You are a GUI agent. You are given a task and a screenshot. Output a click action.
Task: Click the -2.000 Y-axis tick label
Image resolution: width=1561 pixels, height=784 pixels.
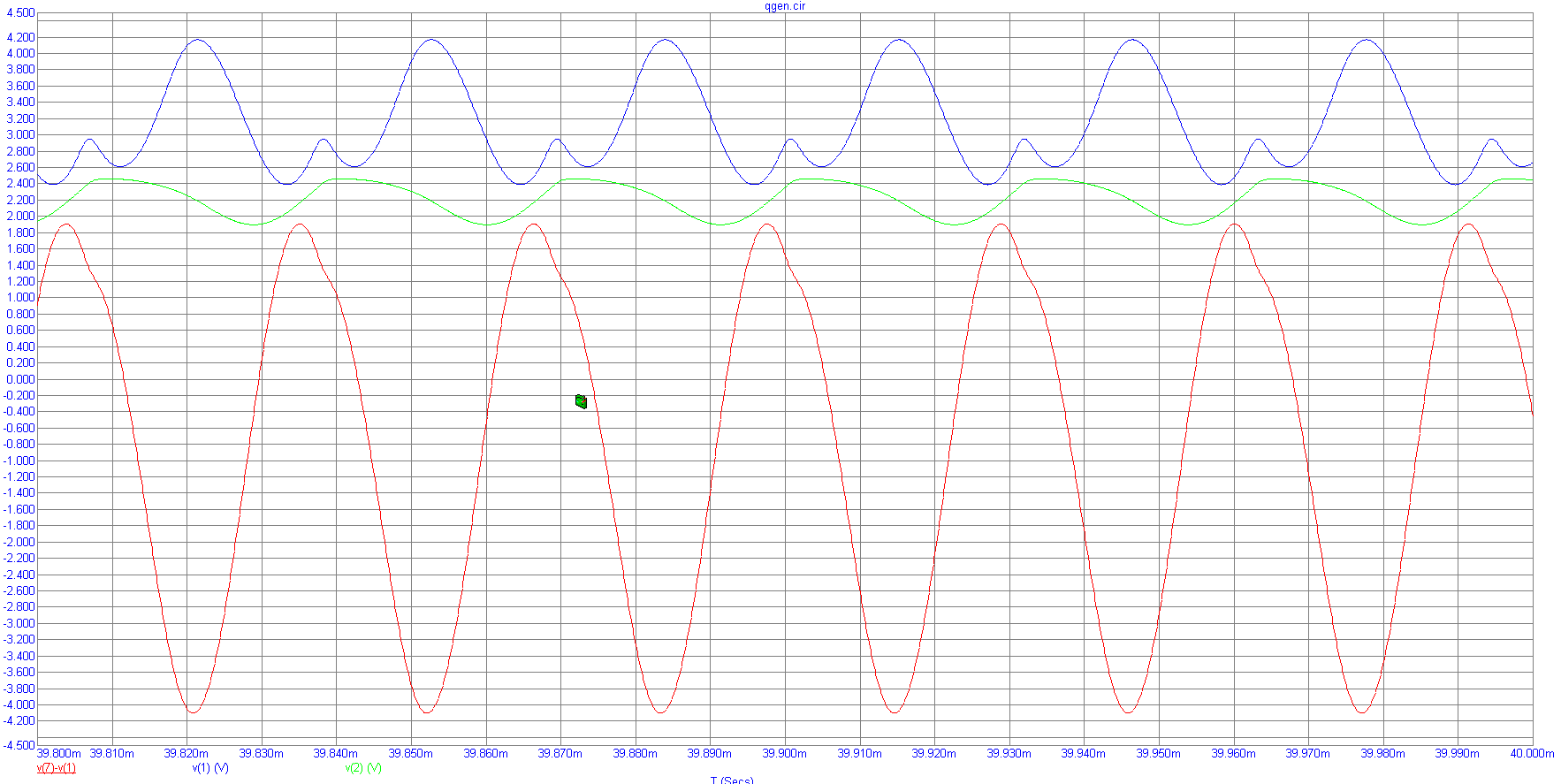tap(19, 542)
